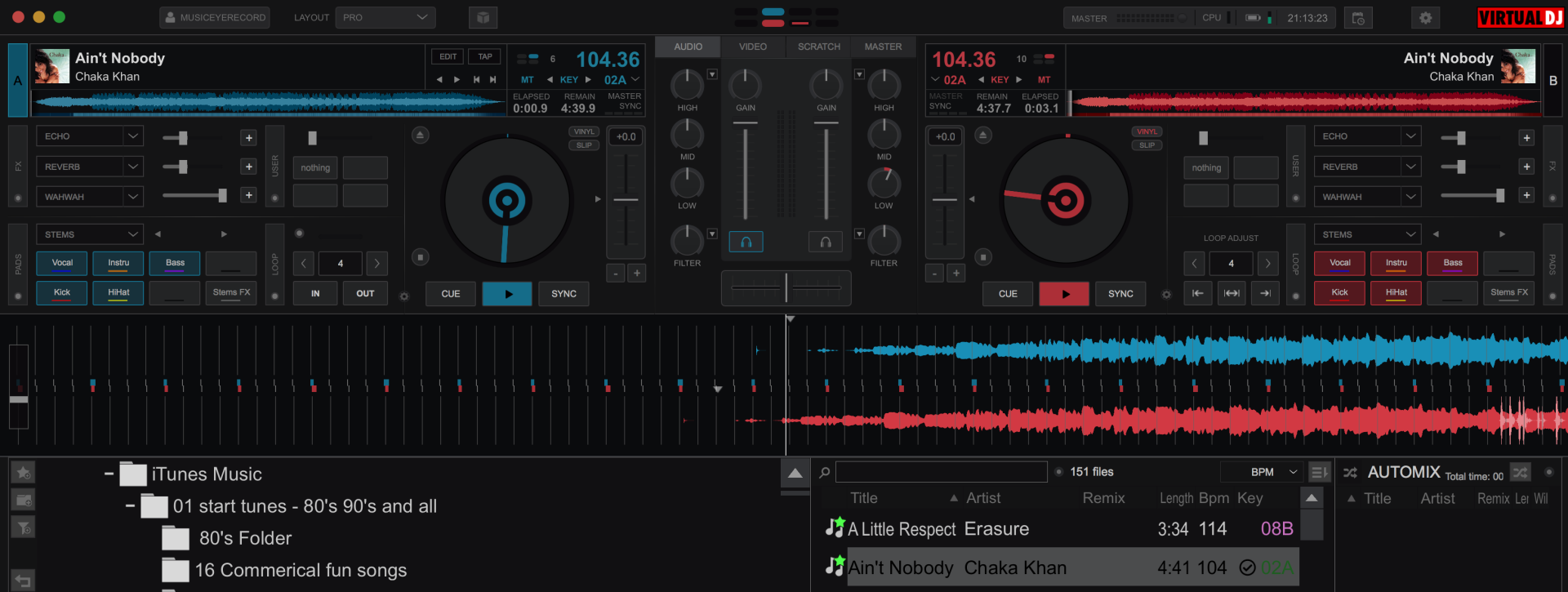Click the add virtual folder icon in the sidebar
The image size is (1568, 592).
tap(24, 500)
